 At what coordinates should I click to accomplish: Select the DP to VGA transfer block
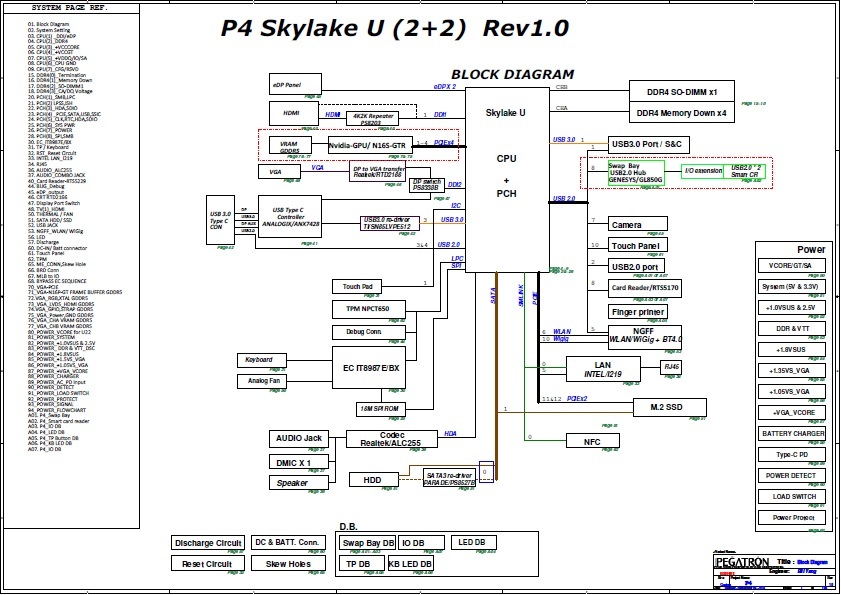point(378,171)
